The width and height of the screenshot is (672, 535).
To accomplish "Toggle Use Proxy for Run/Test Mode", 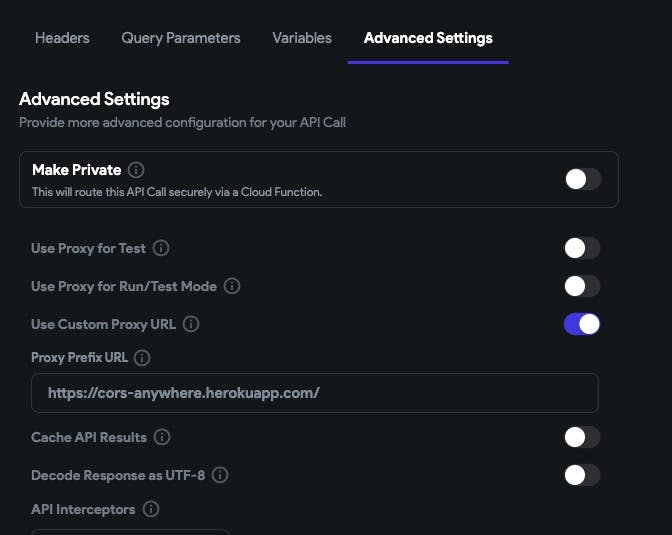I will (x=582, y=286).
